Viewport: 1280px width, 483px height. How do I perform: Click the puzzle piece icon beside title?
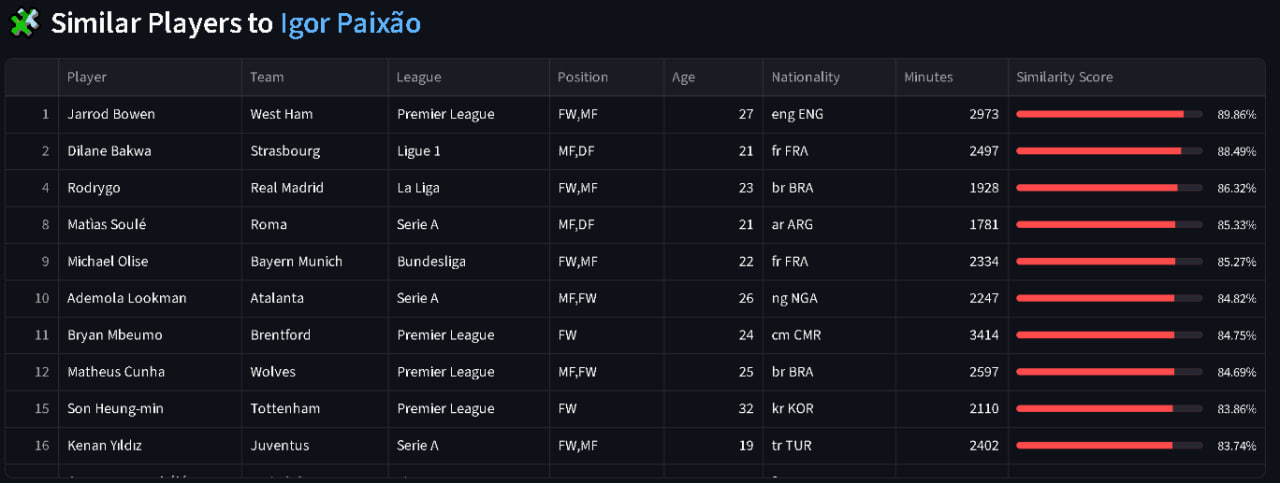(23, 22)
